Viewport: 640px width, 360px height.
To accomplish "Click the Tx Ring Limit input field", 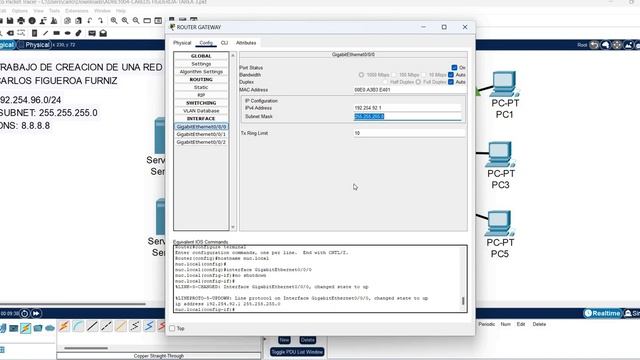I will (409, 133).
